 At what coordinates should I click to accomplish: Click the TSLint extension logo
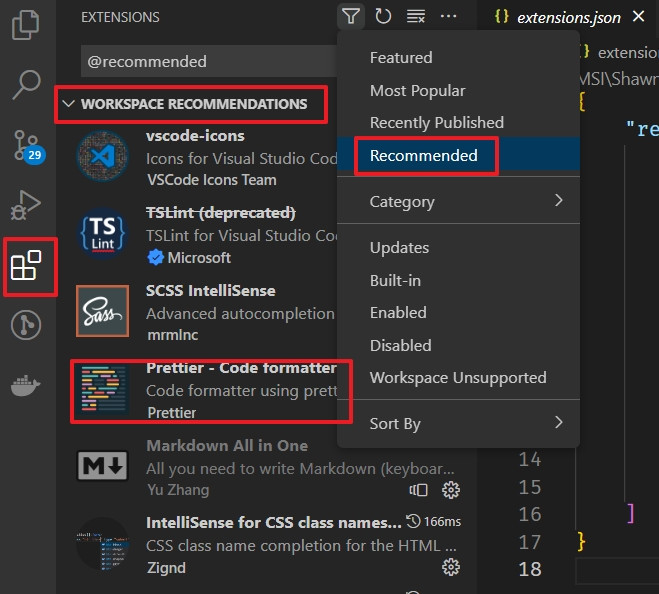pos(103,233)
